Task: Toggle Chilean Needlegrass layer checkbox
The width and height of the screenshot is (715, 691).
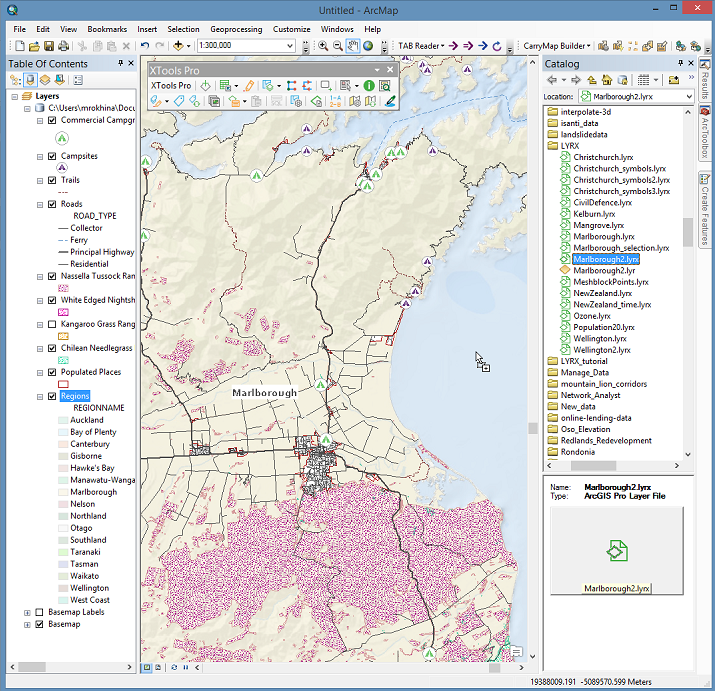Action: [x=52, y=348]
